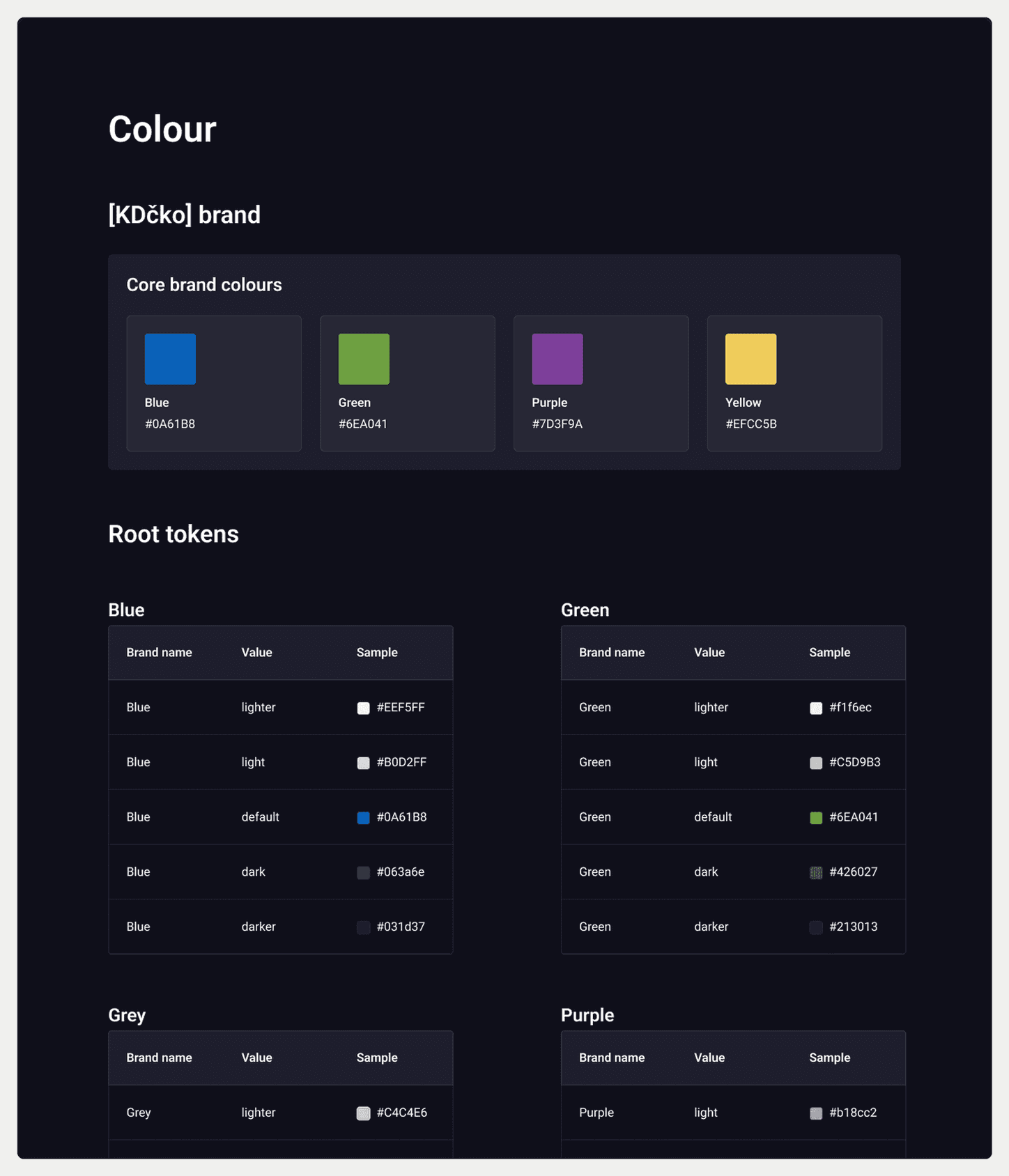Click the "Grey" table section heading
1009x1176 pixels.
pos(127,1015)
